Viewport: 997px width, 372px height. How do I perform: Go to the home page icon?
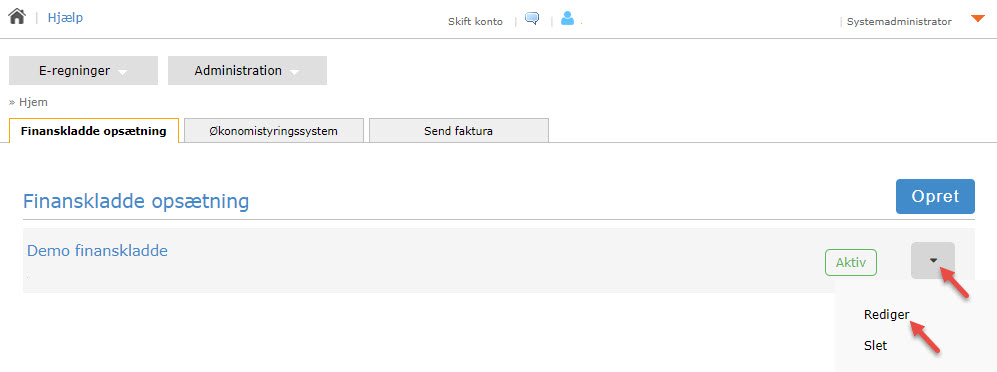point(17,17)
